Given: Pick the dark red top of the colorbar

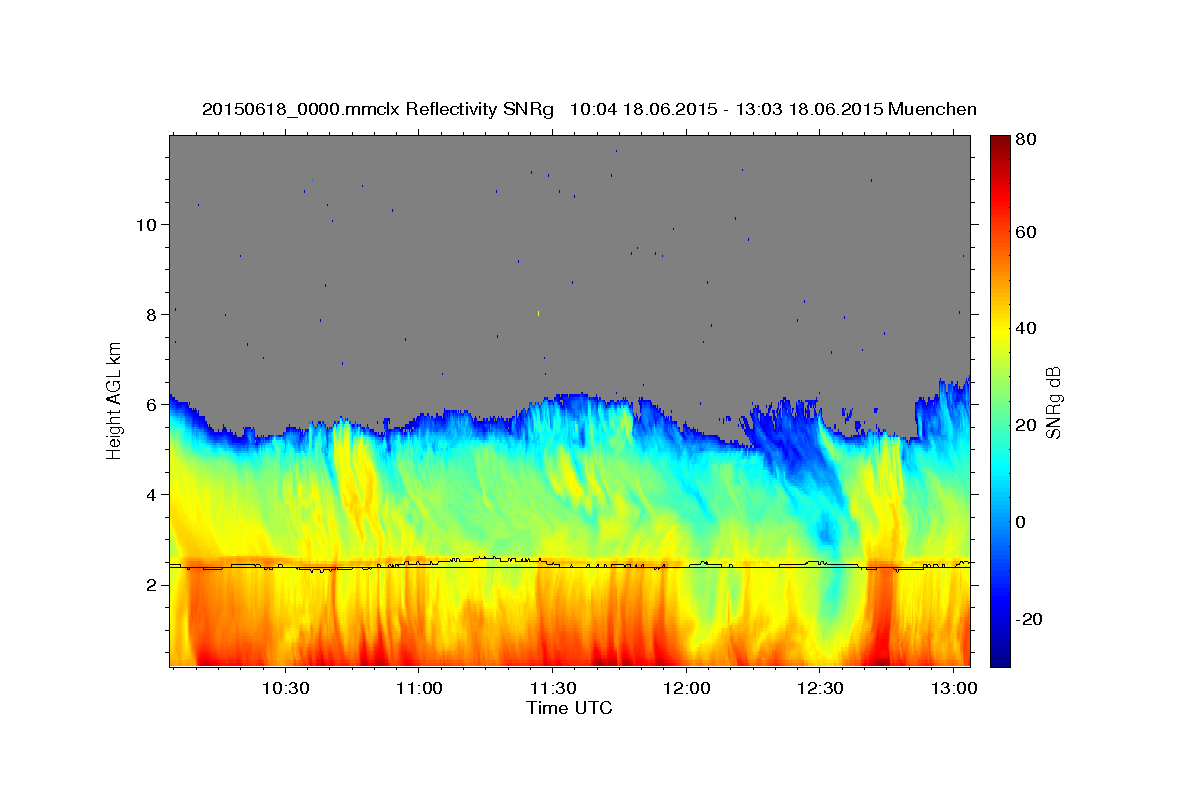Looking at the screenshot, I should 1000,142.
